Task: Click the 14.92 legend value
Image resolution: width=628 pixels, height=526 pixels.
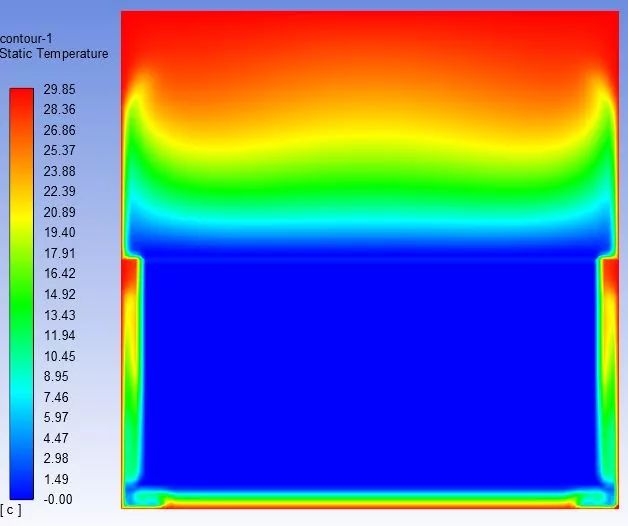Action: tap(59, 294)
